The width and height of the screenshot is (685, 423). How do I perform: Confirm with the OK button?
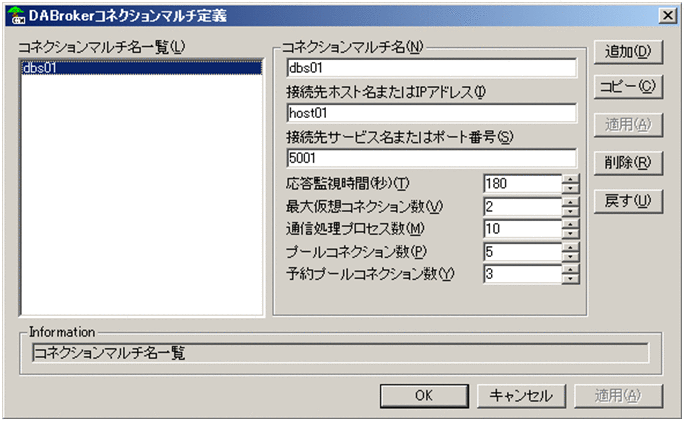coord(423,395)
